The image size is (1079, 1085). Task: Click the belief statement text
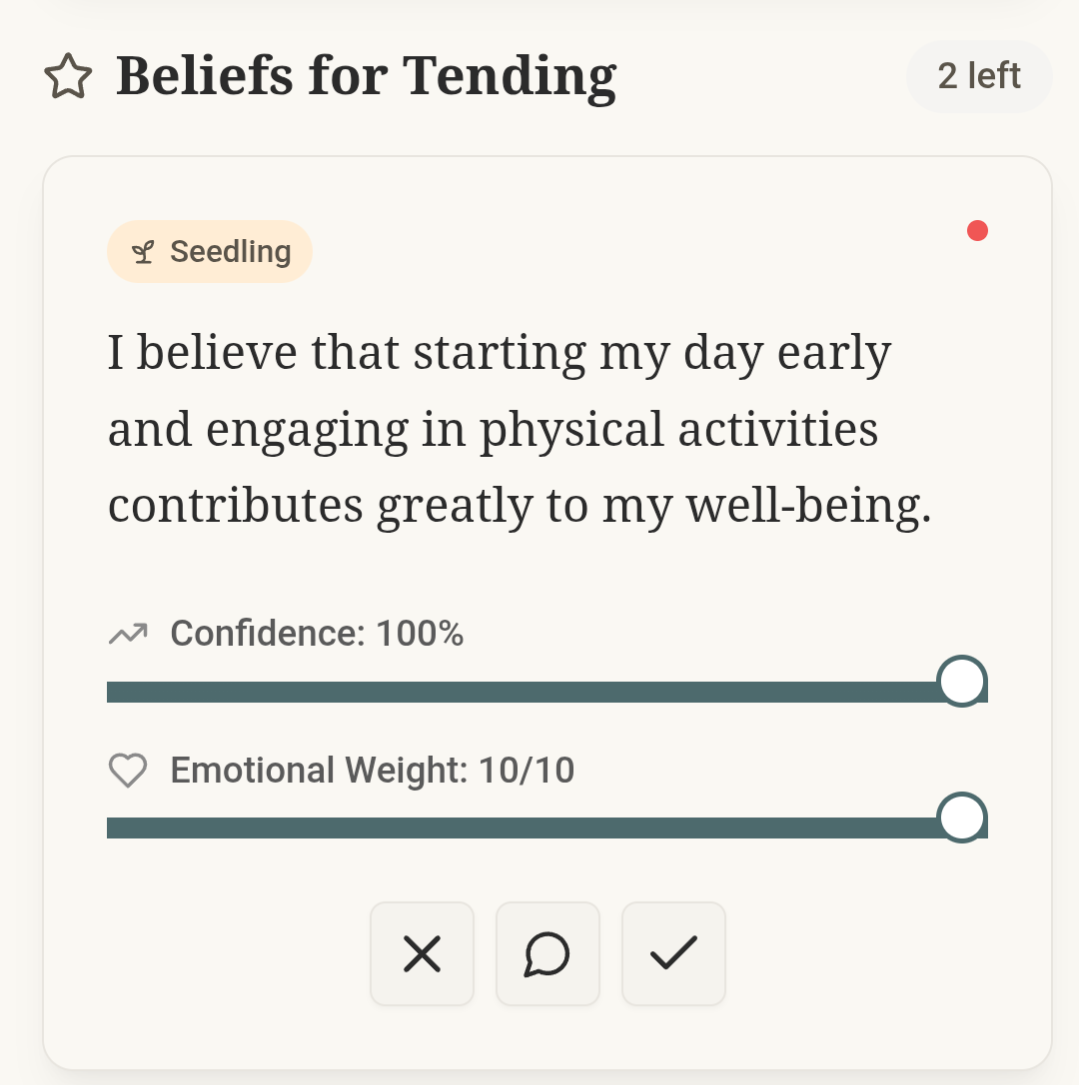point(520,430)
